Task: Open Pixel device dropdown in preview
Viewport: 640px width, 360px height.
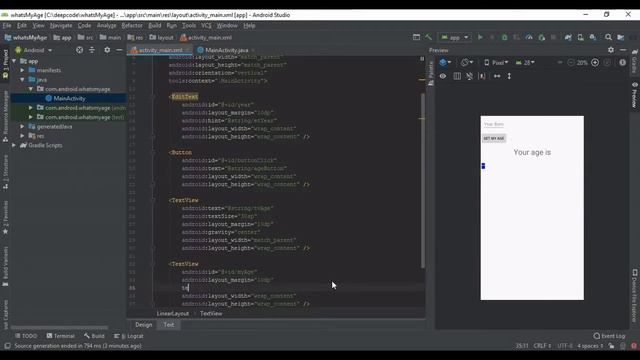Action: (x=496, y=62)
